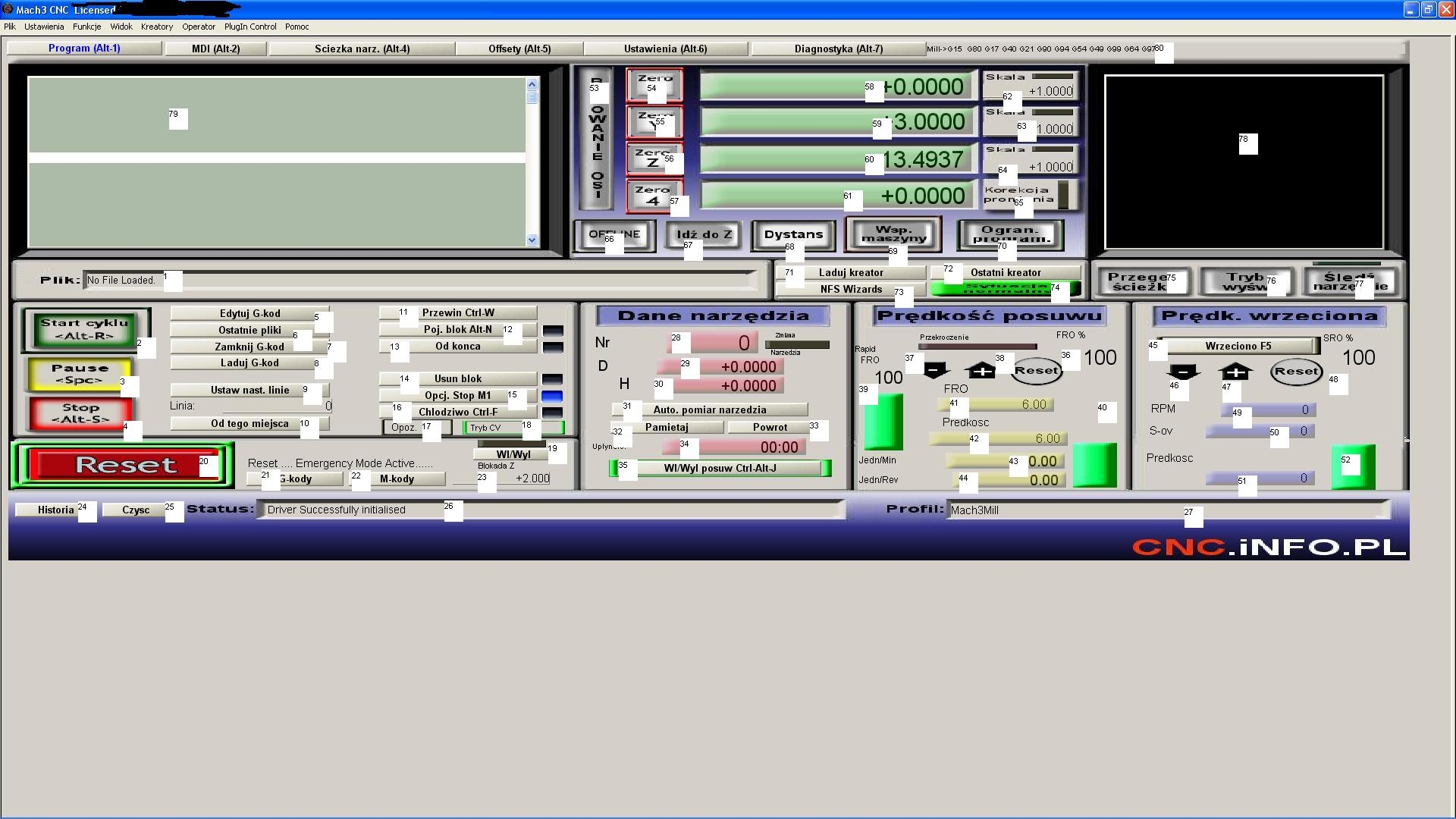The width and height of the screenshot is (1456, 819).
Task: Toggle Usun blok block delete
Action: tap(458, 378)
